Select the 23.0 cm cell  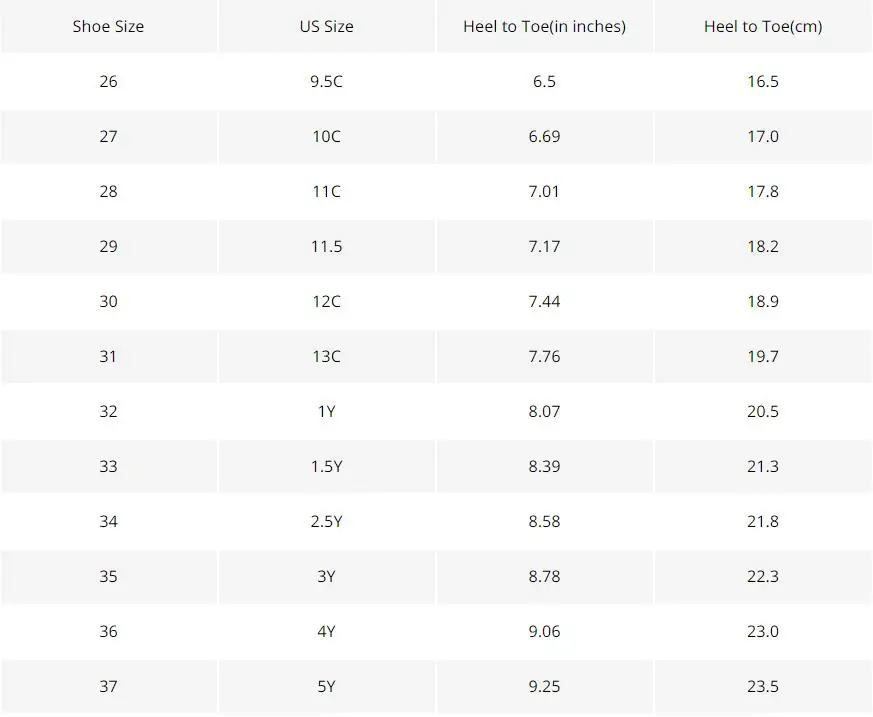pyautogui.click(x=763, y=631)
